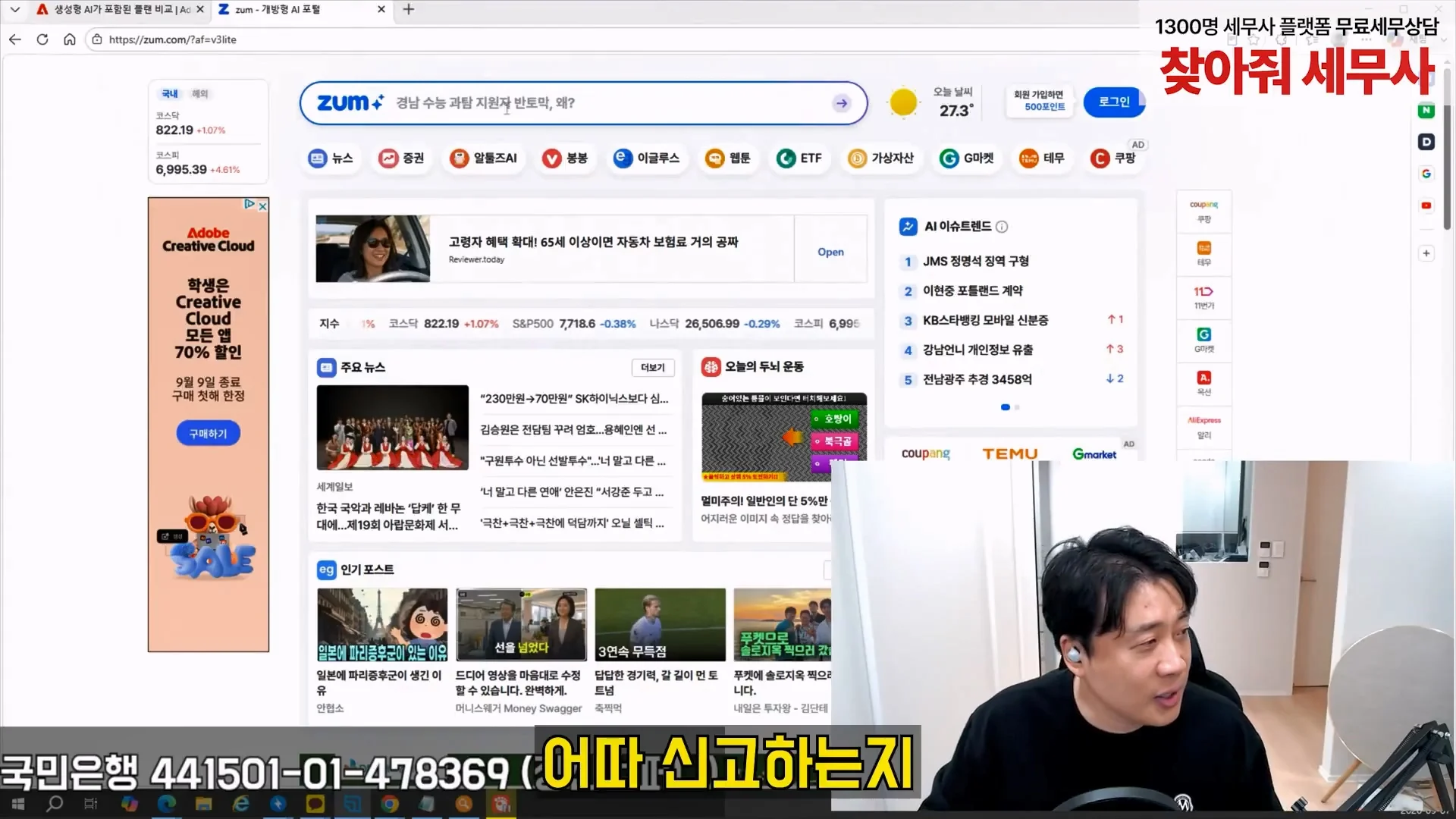Screen dimensions: 1456x819
Task: Open Google from the browser side panel
Action: coord(1426,174)
